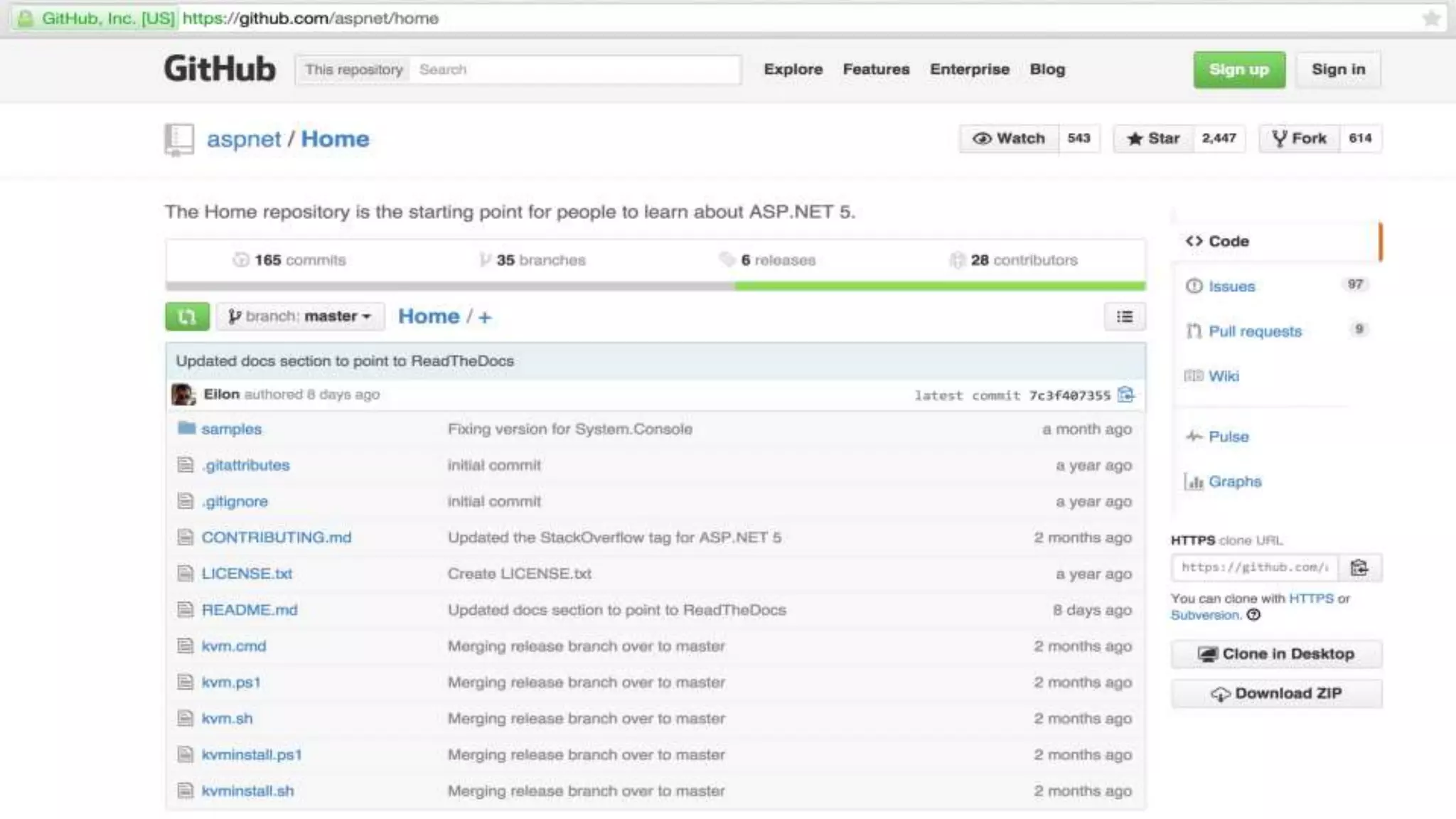Screen dimensions: 1456x819
Task: View the 35 branches
Action: click(532, 260)
